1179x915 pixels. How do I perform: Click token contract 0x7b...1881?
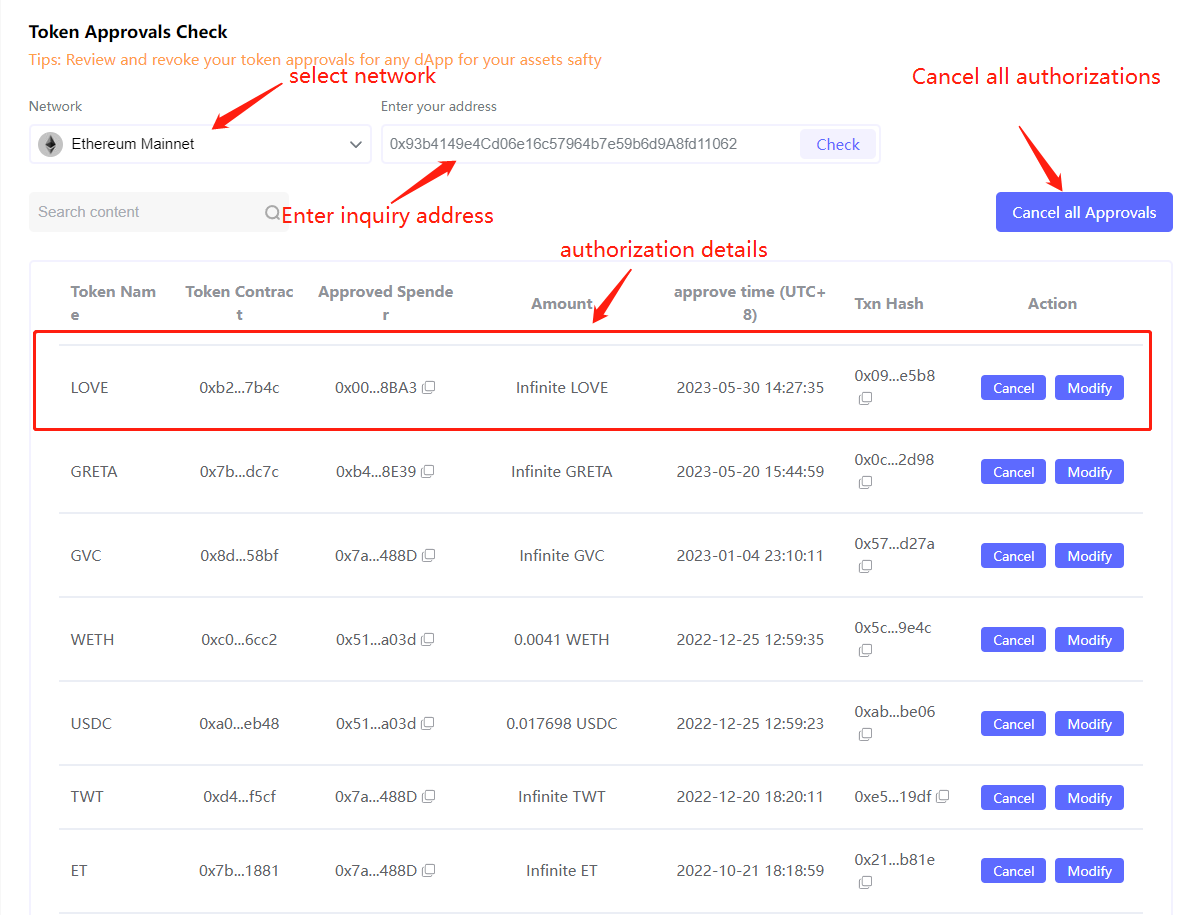[239, 871]
